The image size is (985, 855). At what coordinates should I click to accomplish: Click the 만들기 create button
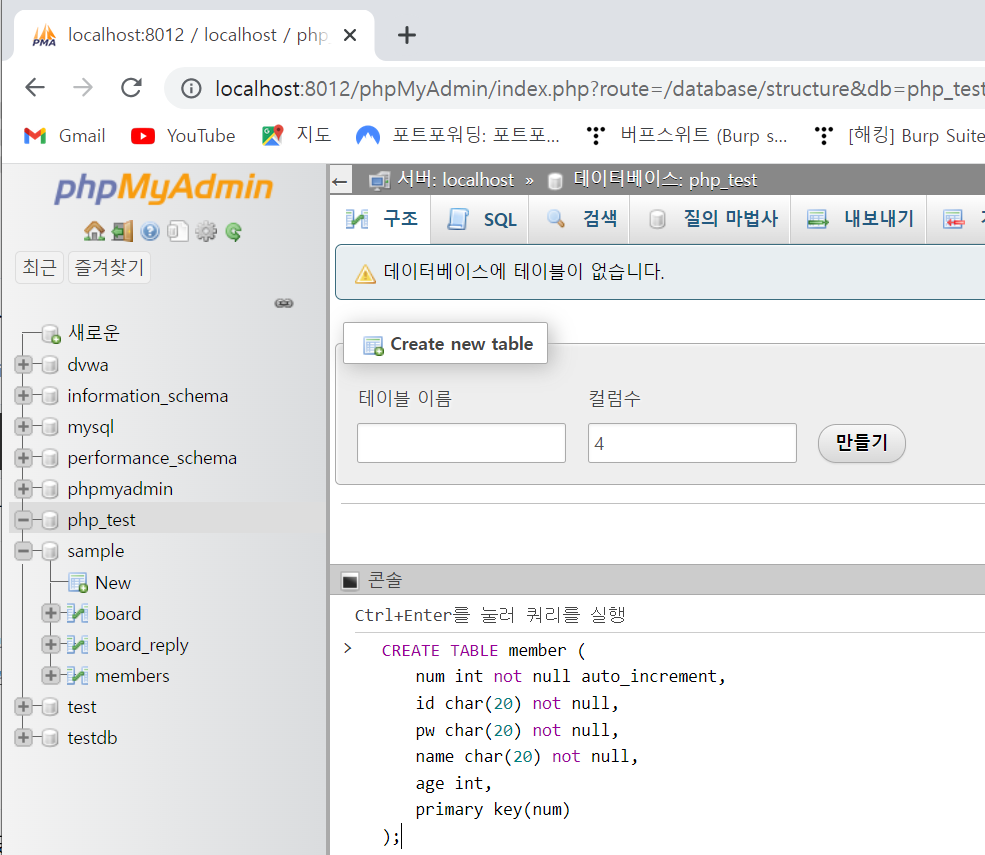[x=861, y=444]
